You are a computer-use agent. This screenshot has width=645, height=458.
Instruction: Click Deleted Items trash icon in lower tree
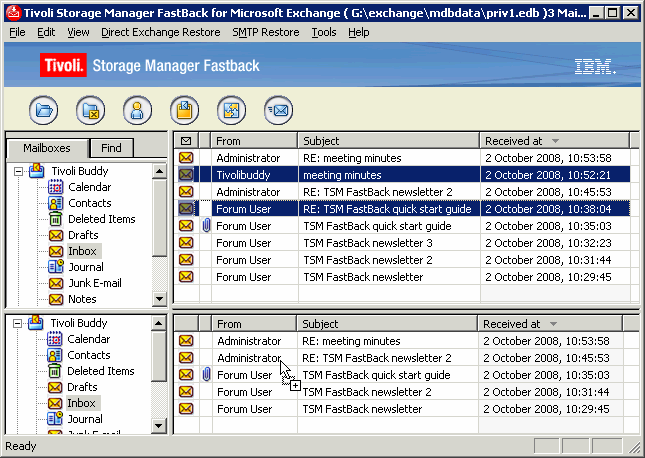55,371
